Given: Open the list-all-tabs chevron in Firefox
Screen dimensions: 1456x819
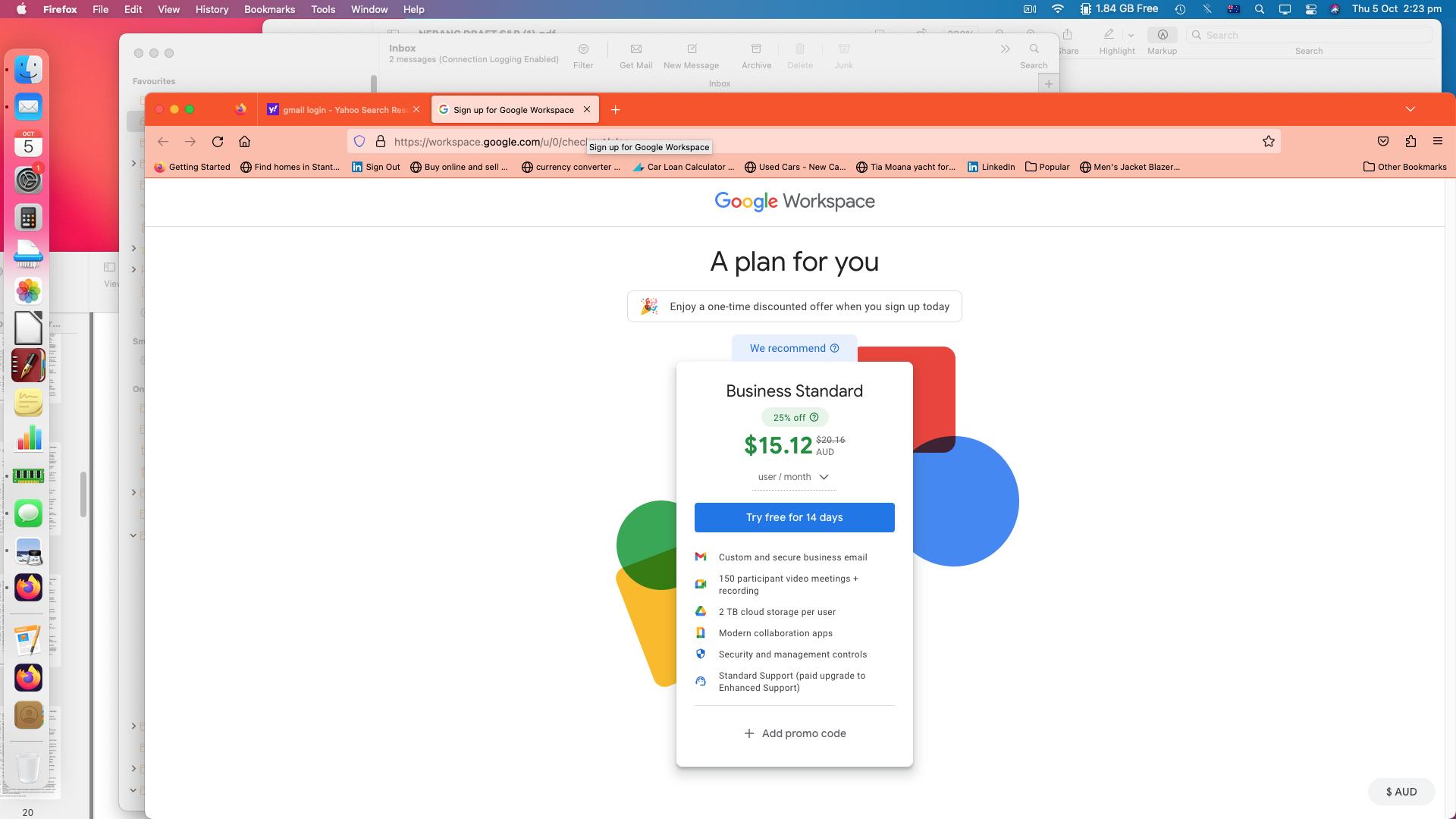Looking at the screenshot, I should 1409,108.
